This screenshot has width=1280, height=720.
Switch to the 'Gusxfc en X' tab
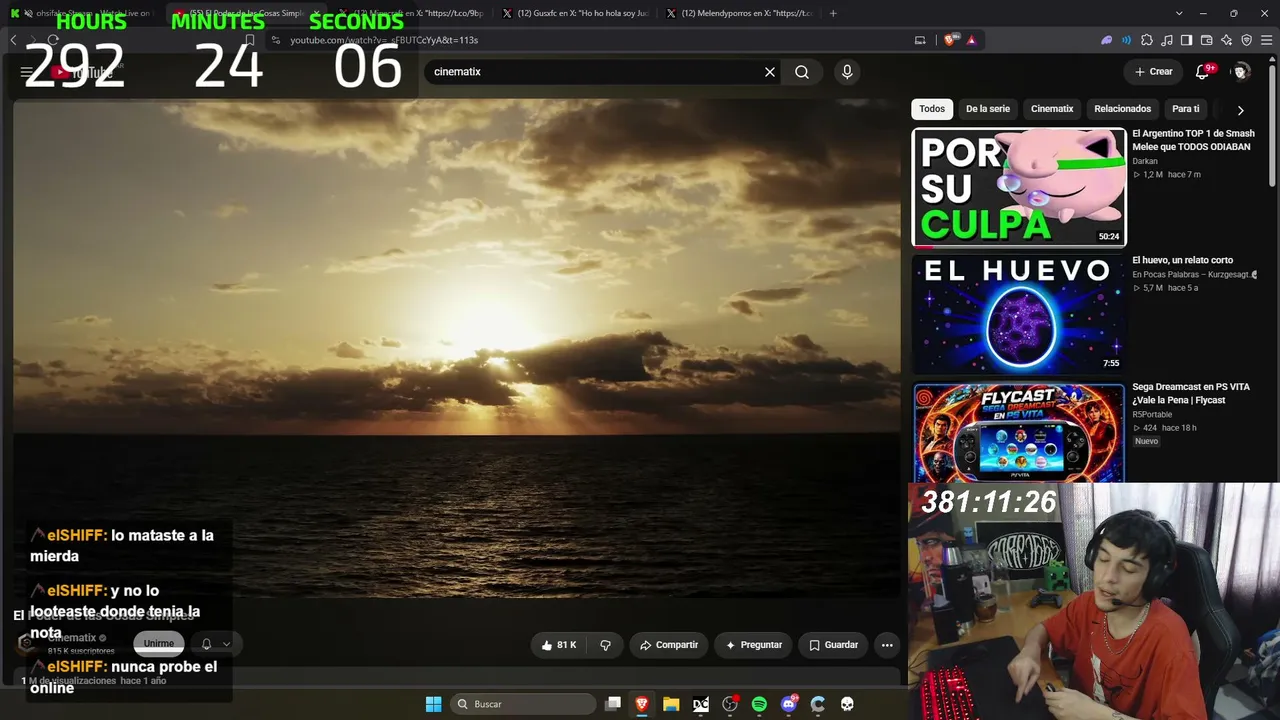575,13
